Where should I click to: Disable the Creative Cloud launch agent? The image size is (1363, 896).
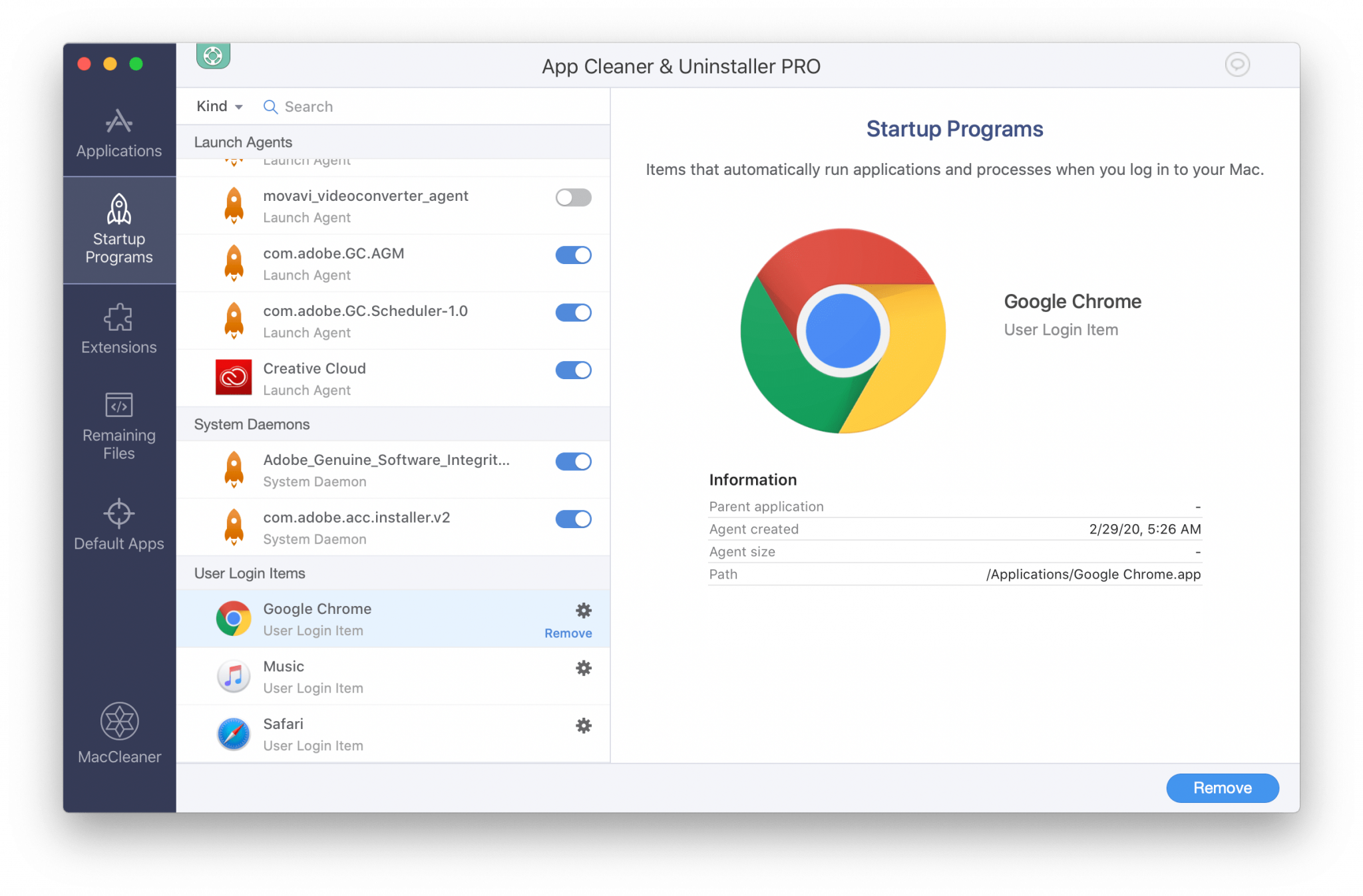tap(573, 370)
